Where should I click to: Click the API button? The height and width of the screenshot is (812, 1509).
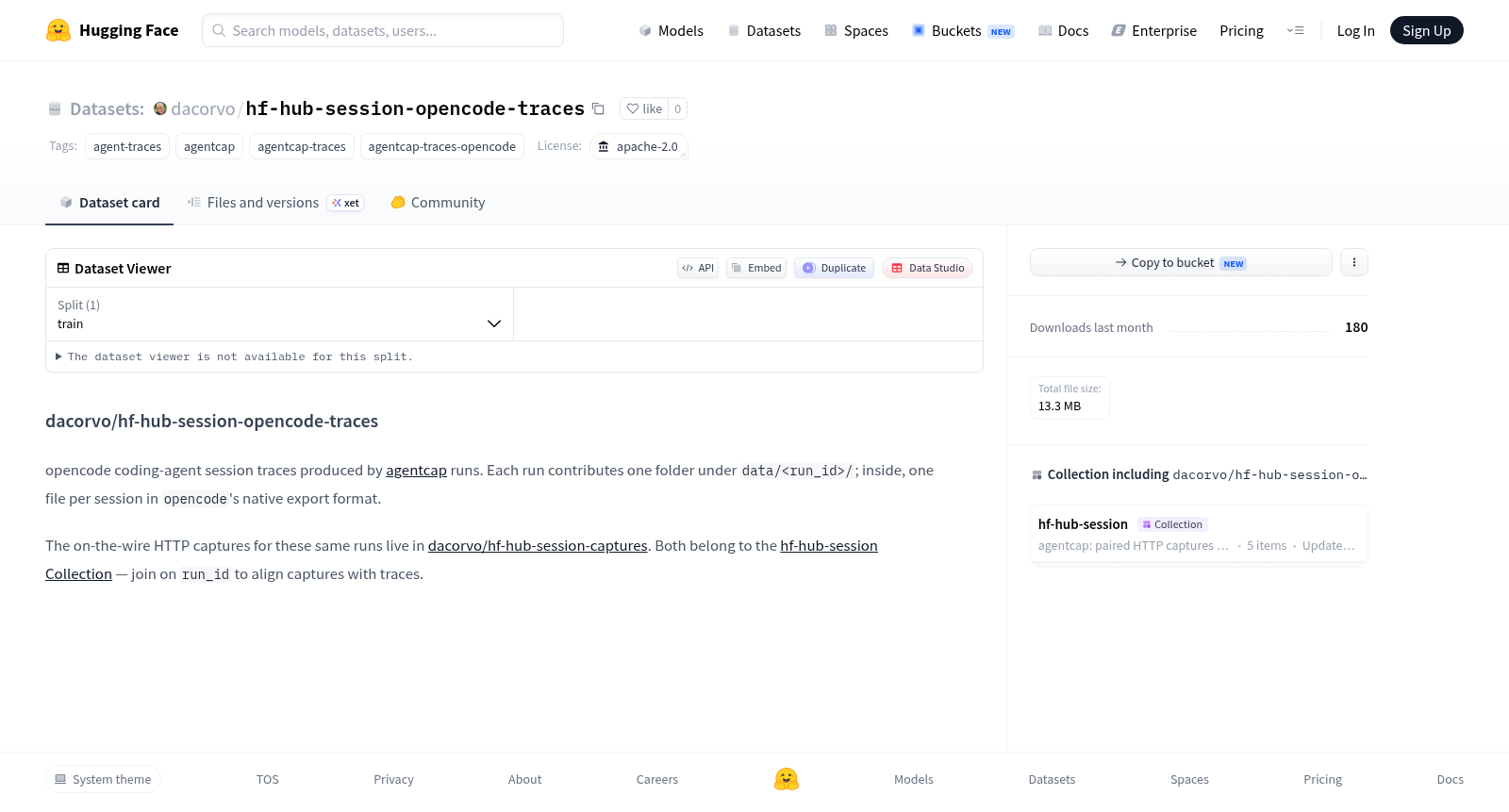[x=698, y=268]
